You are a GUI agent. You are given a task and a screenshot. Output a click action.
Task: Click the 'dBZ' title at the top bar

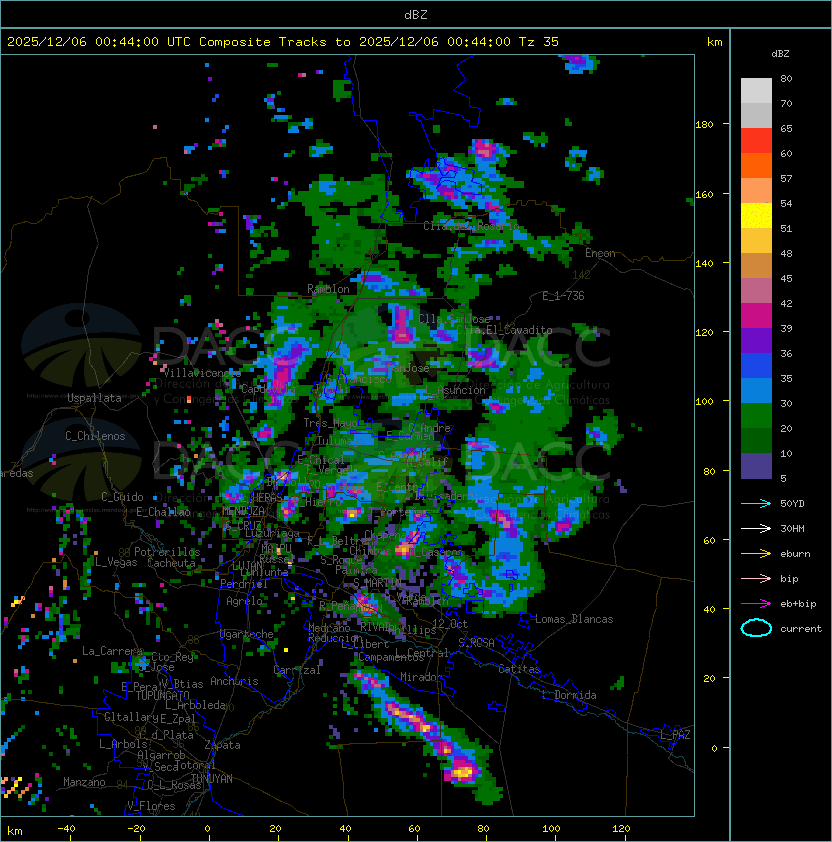point(416,15)
